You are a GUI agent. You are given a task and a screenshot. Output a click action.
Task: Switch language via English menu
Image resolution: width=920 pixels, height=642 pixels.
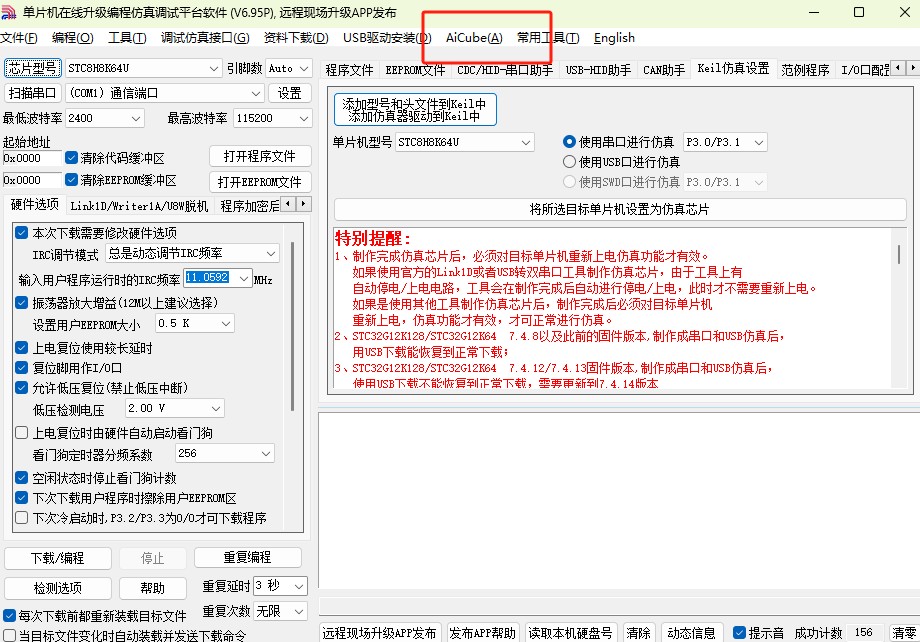click(x=614, y=38)
